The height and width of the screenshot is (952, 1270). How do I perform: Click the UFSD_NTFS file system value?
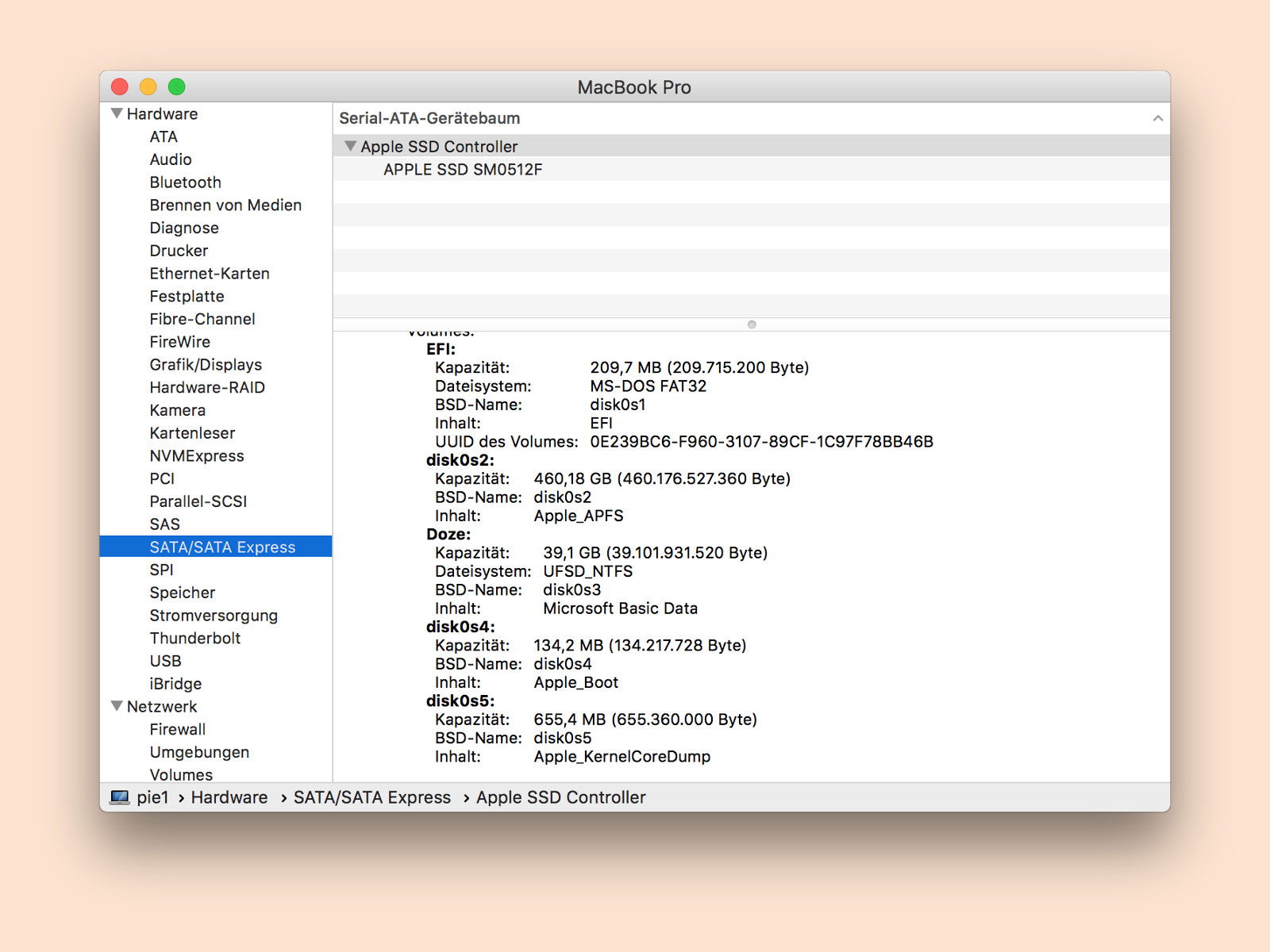[587, 571]
